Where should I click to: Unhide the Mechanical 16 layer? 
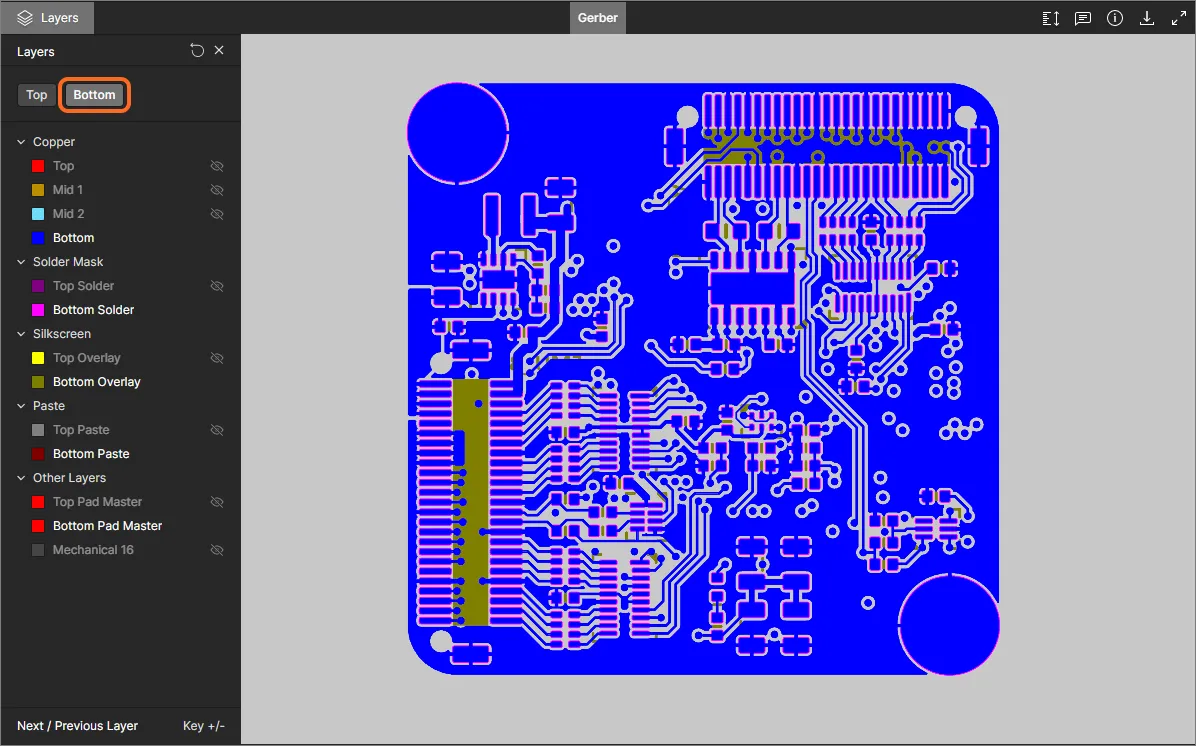[x=217, y=550]
